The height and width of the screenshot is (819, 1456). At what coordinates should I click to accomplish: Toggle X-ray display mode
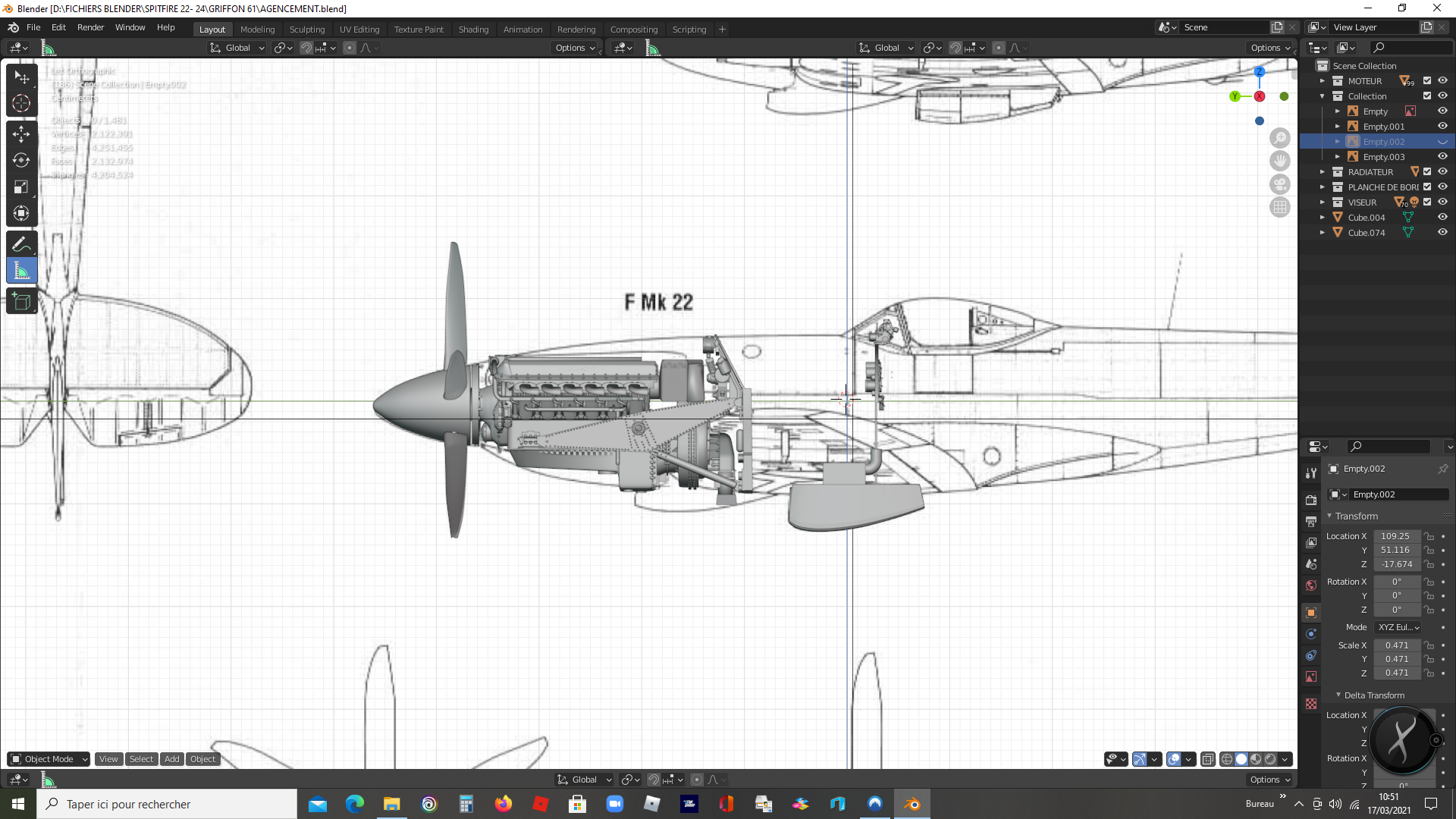click(1208, 759)
